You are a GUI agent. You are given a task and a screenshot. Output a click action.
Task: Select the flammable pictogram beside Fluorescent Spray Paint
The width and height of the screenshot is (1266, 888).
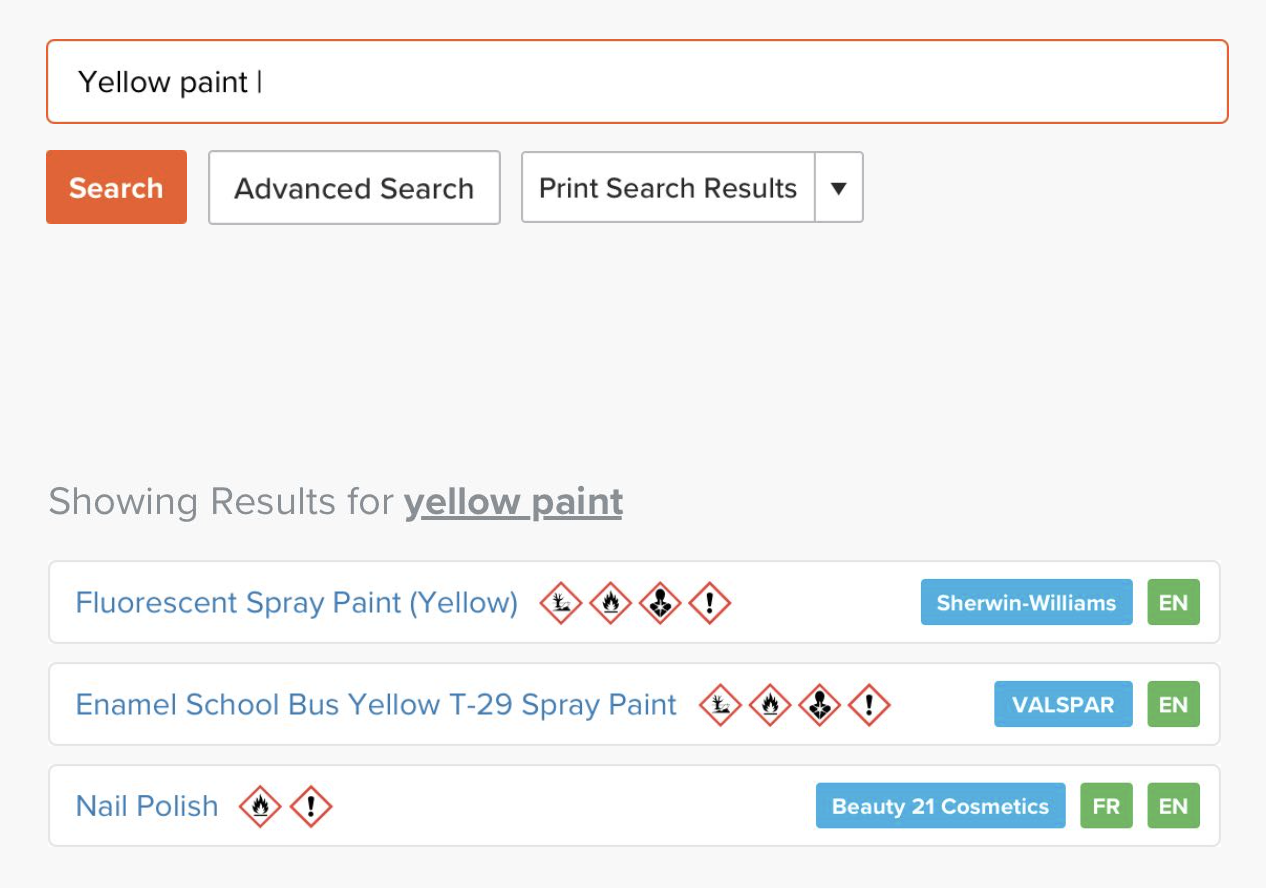[611, 602]
